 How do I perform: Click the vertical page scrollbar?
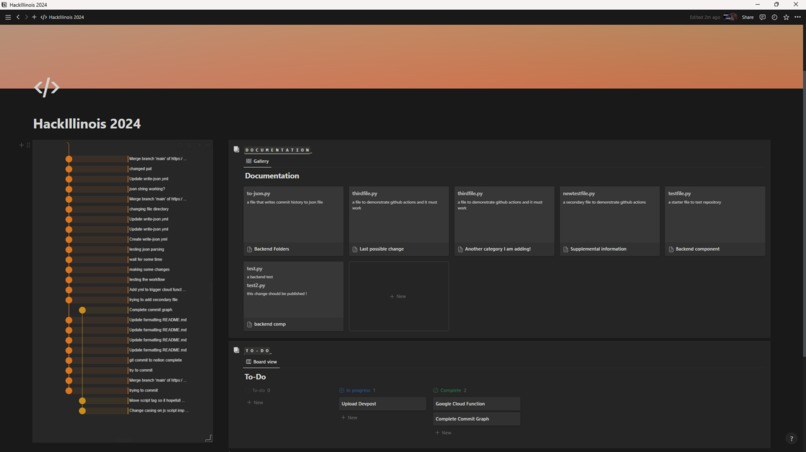(x=804, y=213)
